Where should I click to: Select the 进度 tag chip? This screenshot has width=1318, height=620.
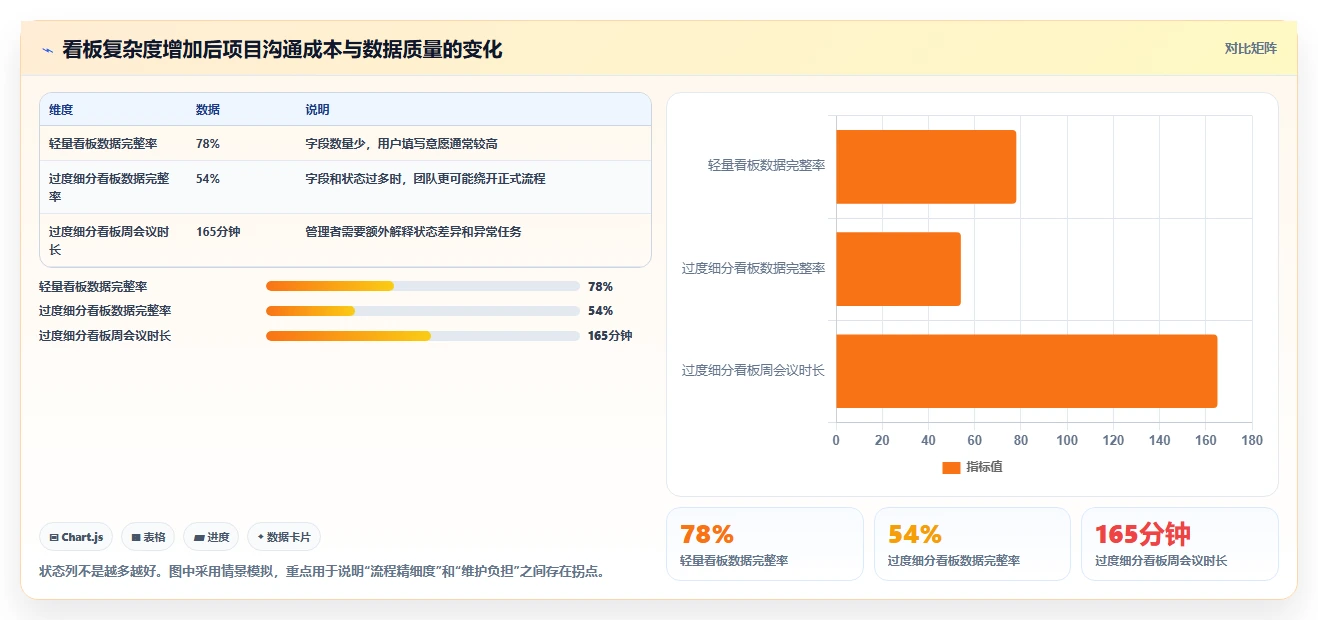click(x=211, y=537)
